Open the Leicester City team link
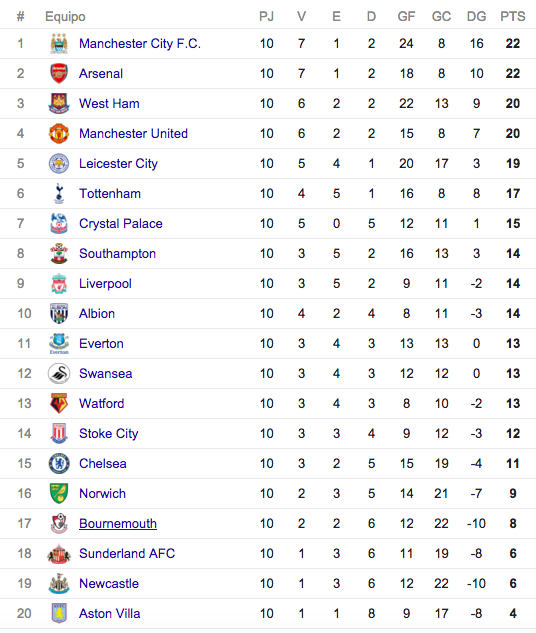Screen dimensions: 536x633 click(118, 163)
